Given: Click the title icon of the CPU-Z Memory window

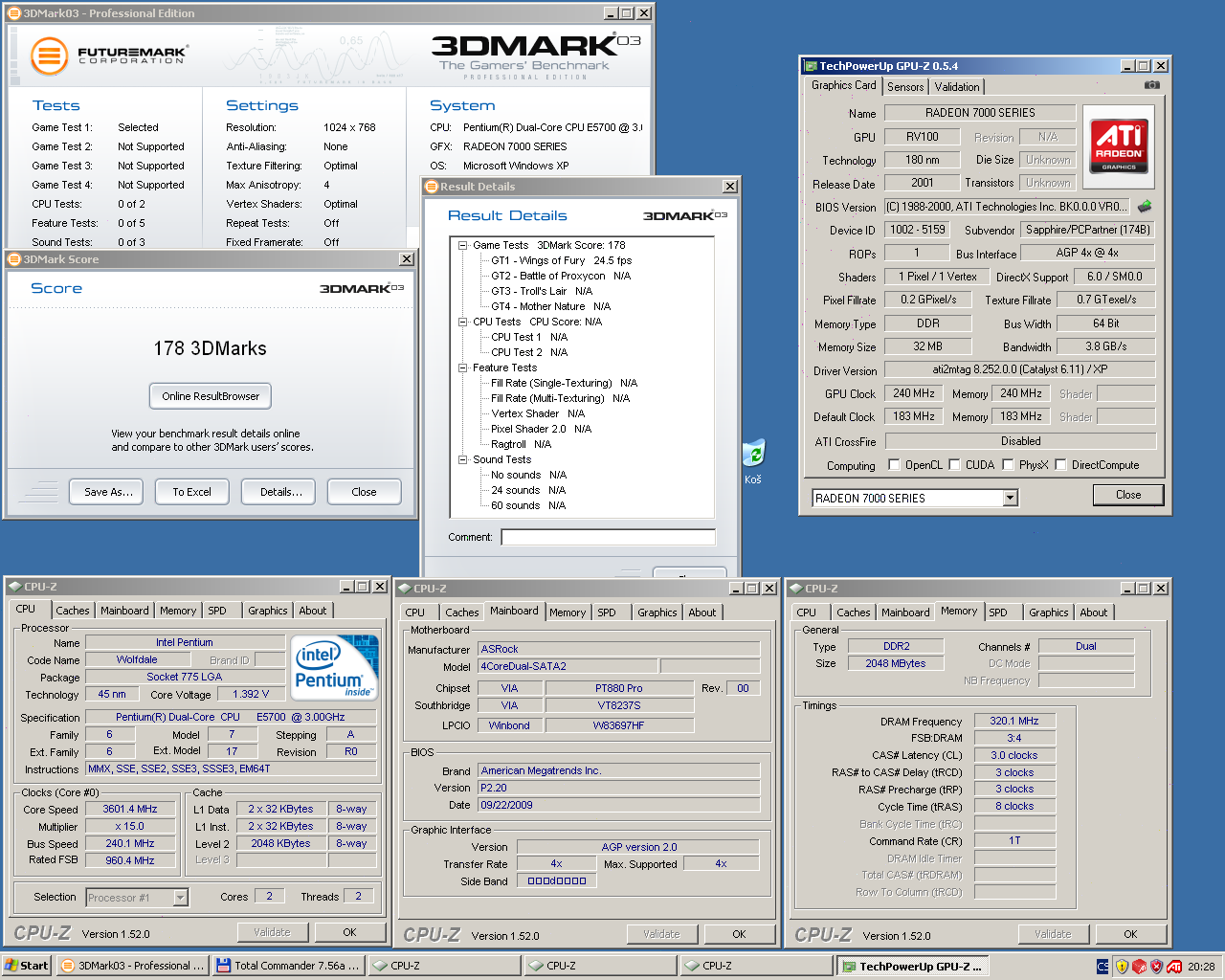Looking at the screenshot, I should pos(795,589).
